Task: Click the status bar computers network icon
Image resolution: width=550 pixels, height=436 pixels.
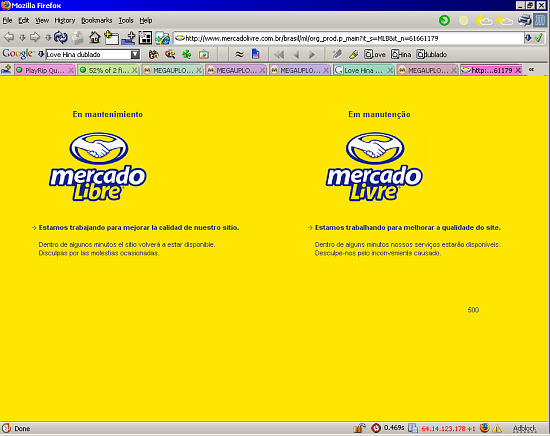Action: pyautogui.click(x=413, y=428)
